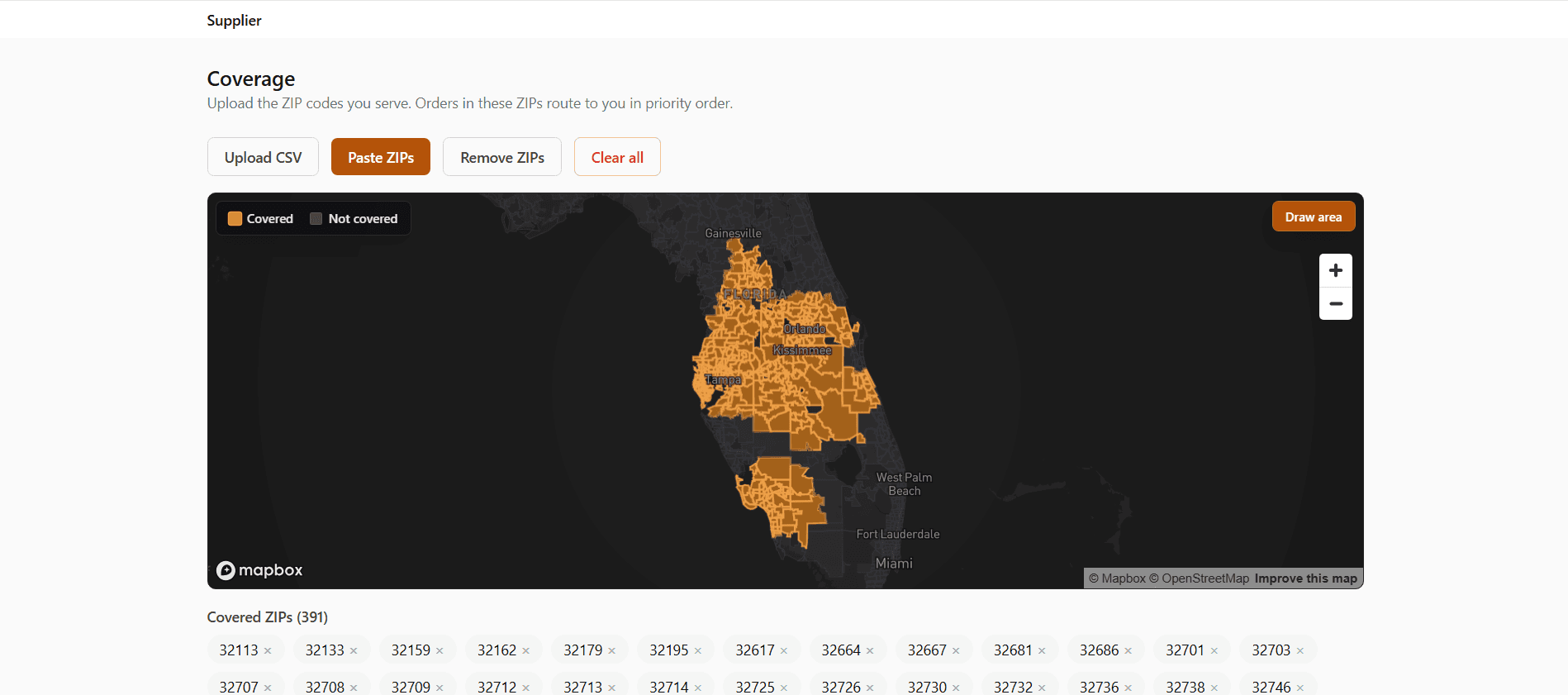This screenshot has width=1568, height=695.
Task: Remove ZIP 32746 chip
Action: pyautogui.click(x=1300, y=688)
